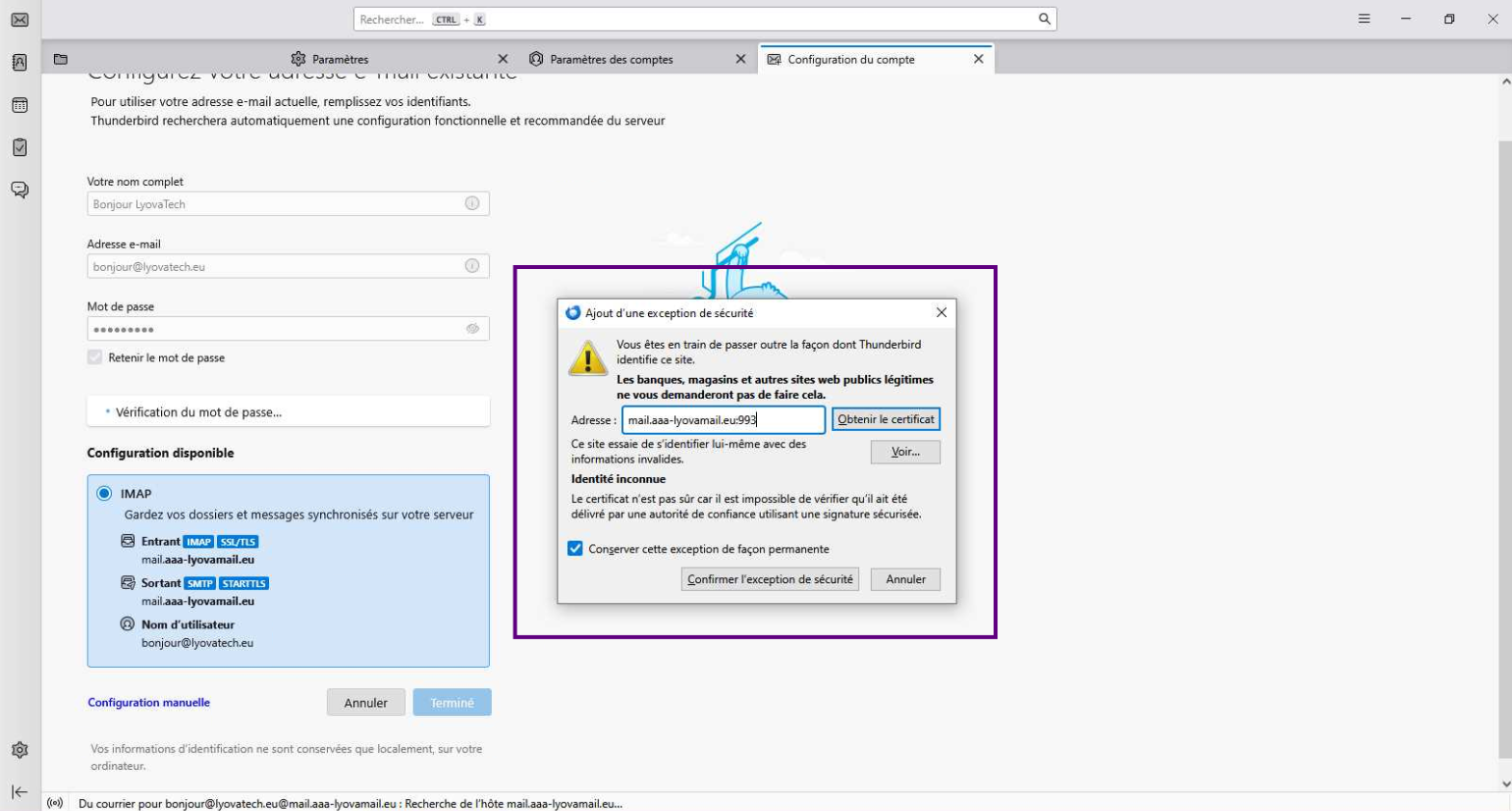Image resolution: width=1512 pixels, height=811 pixels.
Task: Switch to Paramètres des comptes tab
Action: (638, 59)
